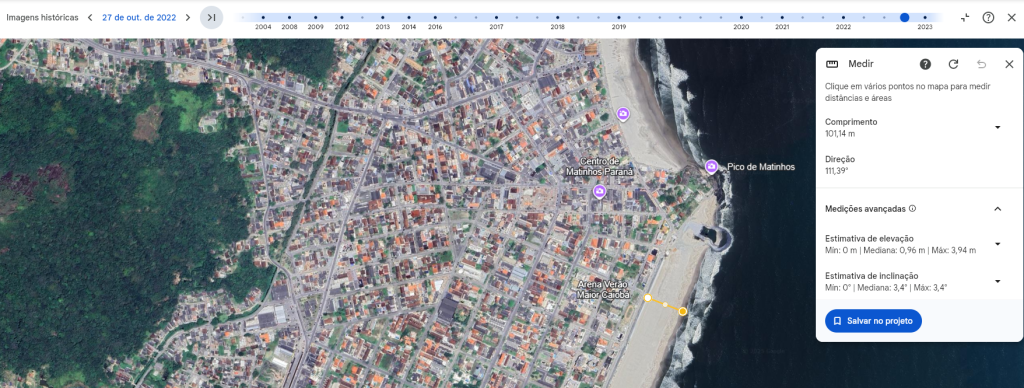Go to next historical image date
1024x388 pixels.
[188, 18]
